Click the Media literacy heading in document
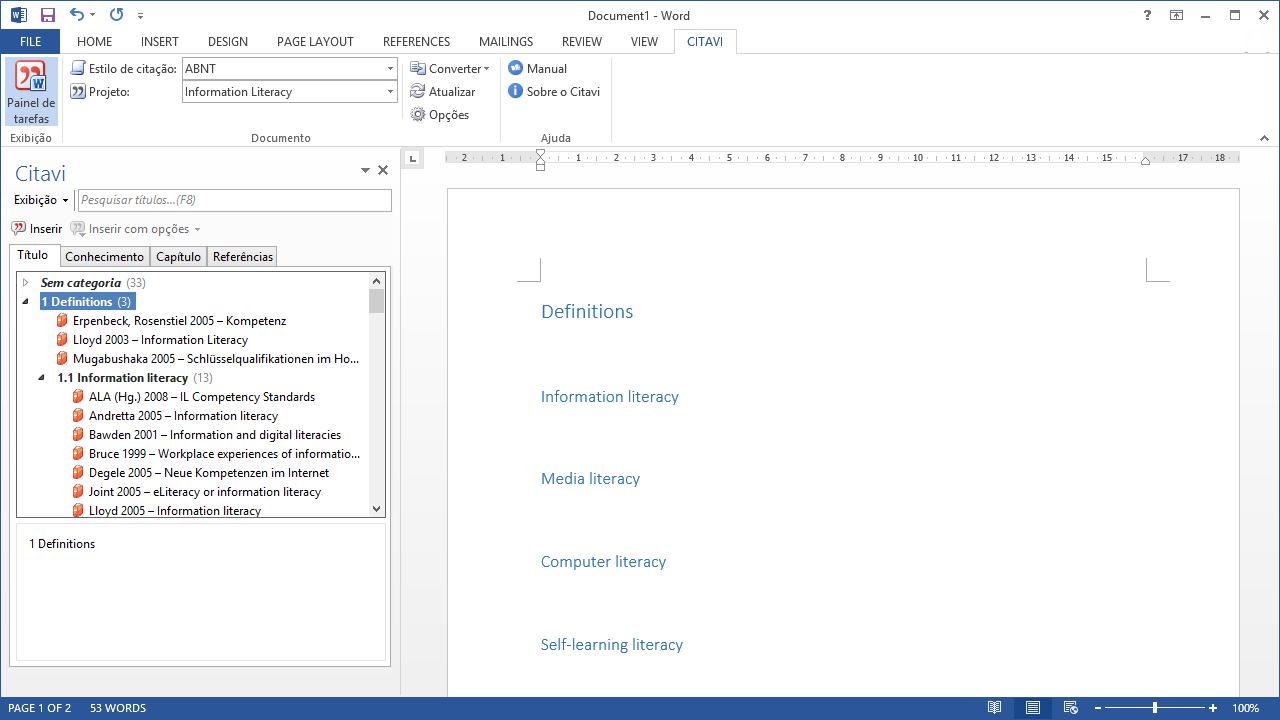The width and height of the screenshot is (1280, 720). (590, 479)
